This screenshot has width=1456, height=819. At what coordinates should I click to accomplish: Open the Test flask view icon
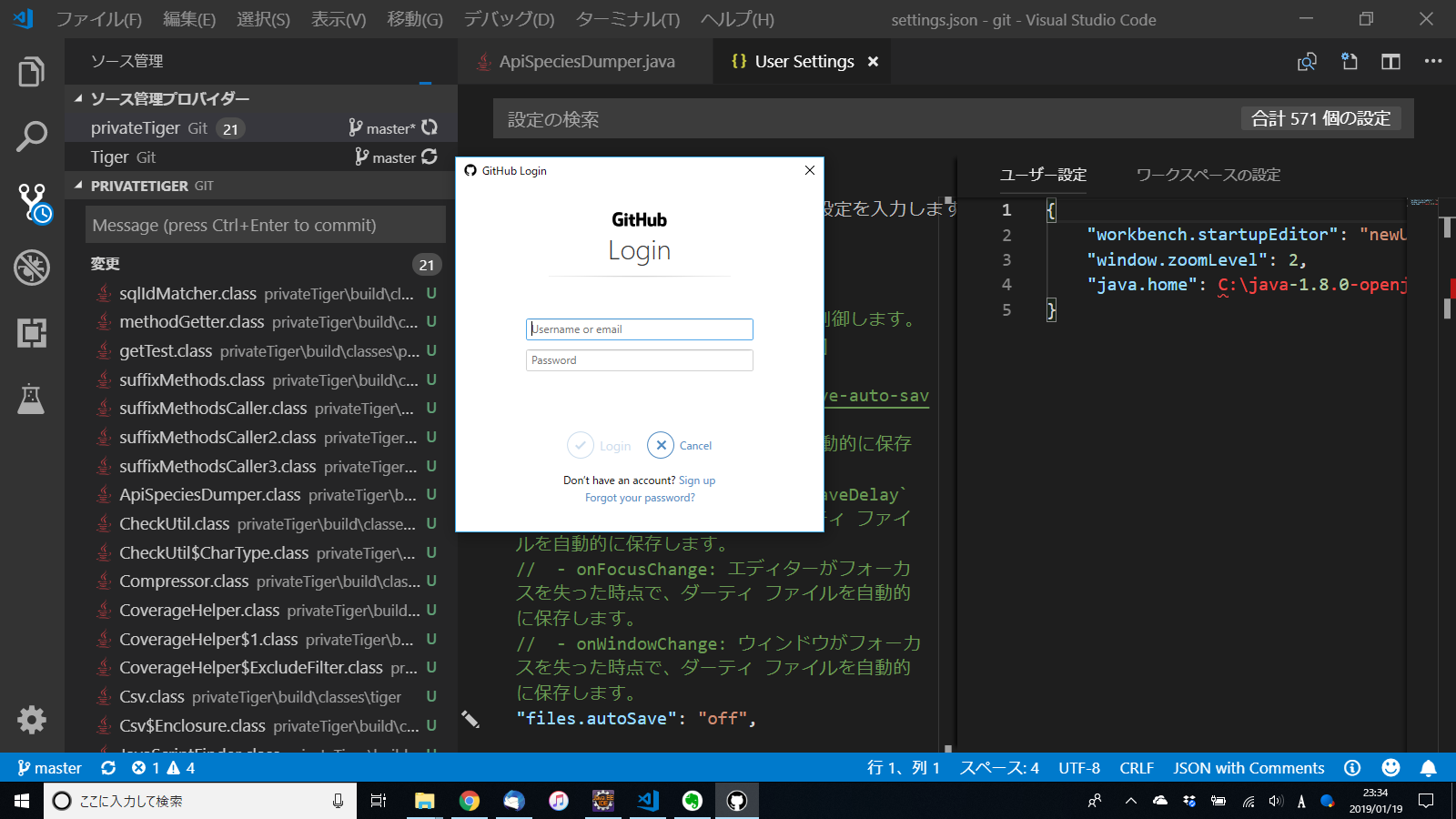32,399
